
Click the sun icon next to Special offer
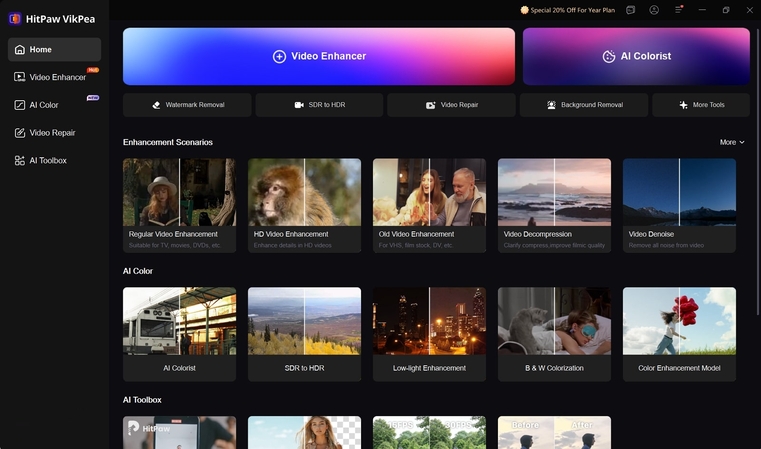tap(524, 10)
